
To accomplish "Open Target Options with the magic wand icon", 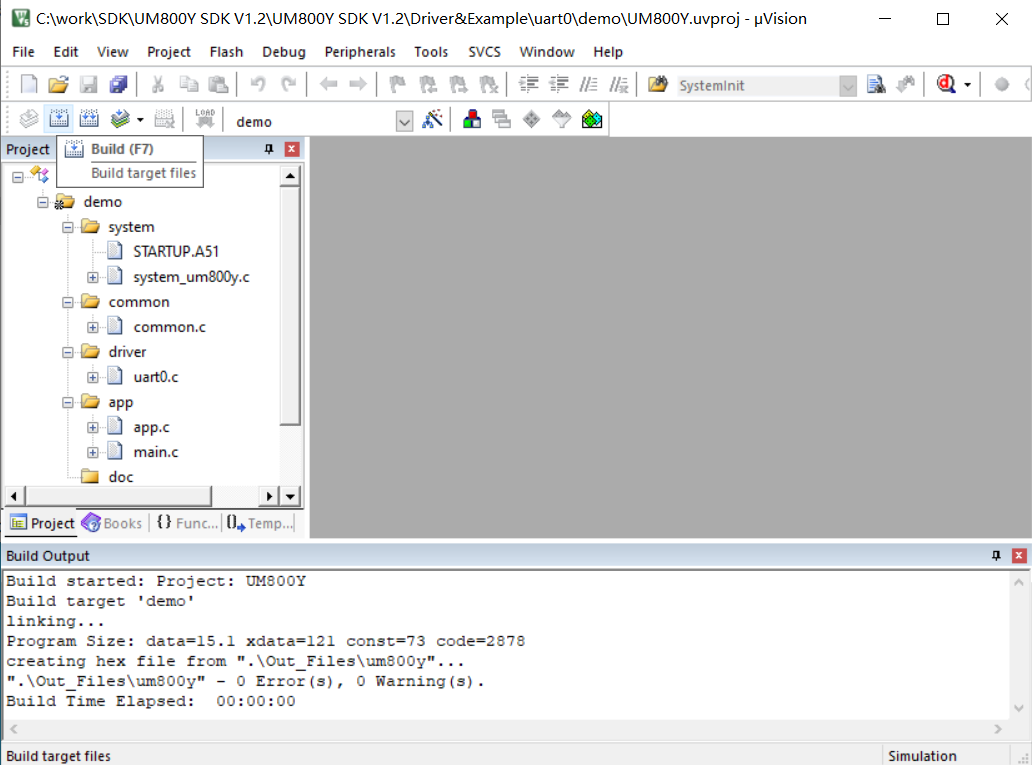I will (432, 120).
